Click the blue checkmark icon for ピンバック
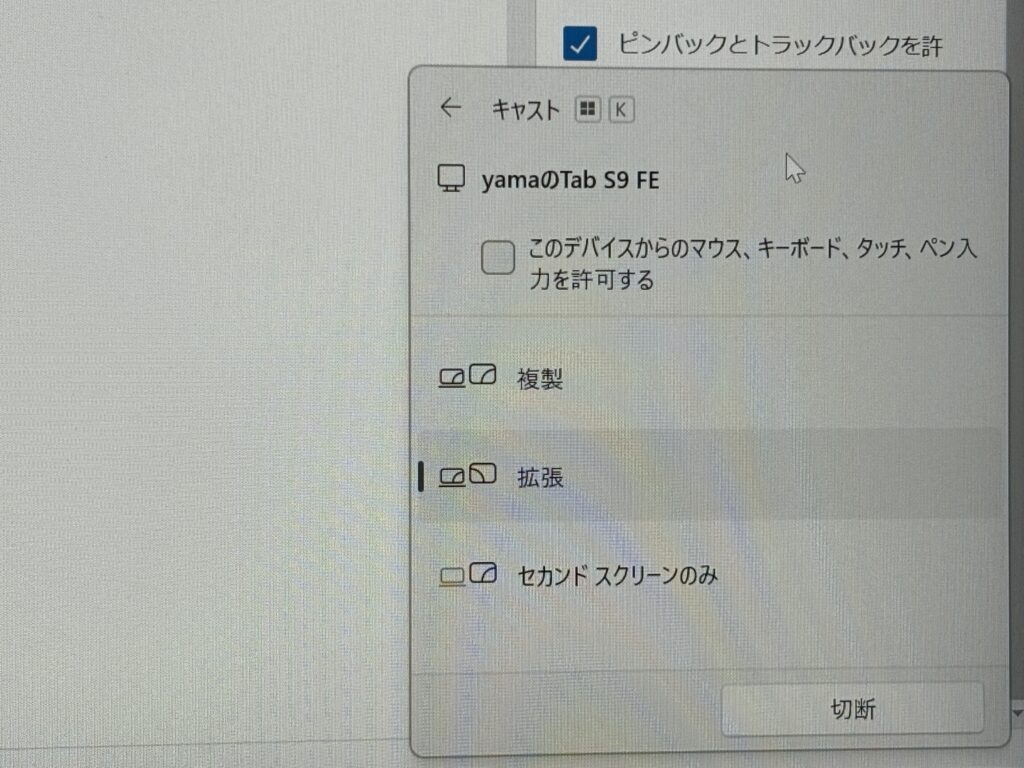Image resolution: width=1024 pixels, height=768 pixels. pyautogui.click(x=580, y=44)
